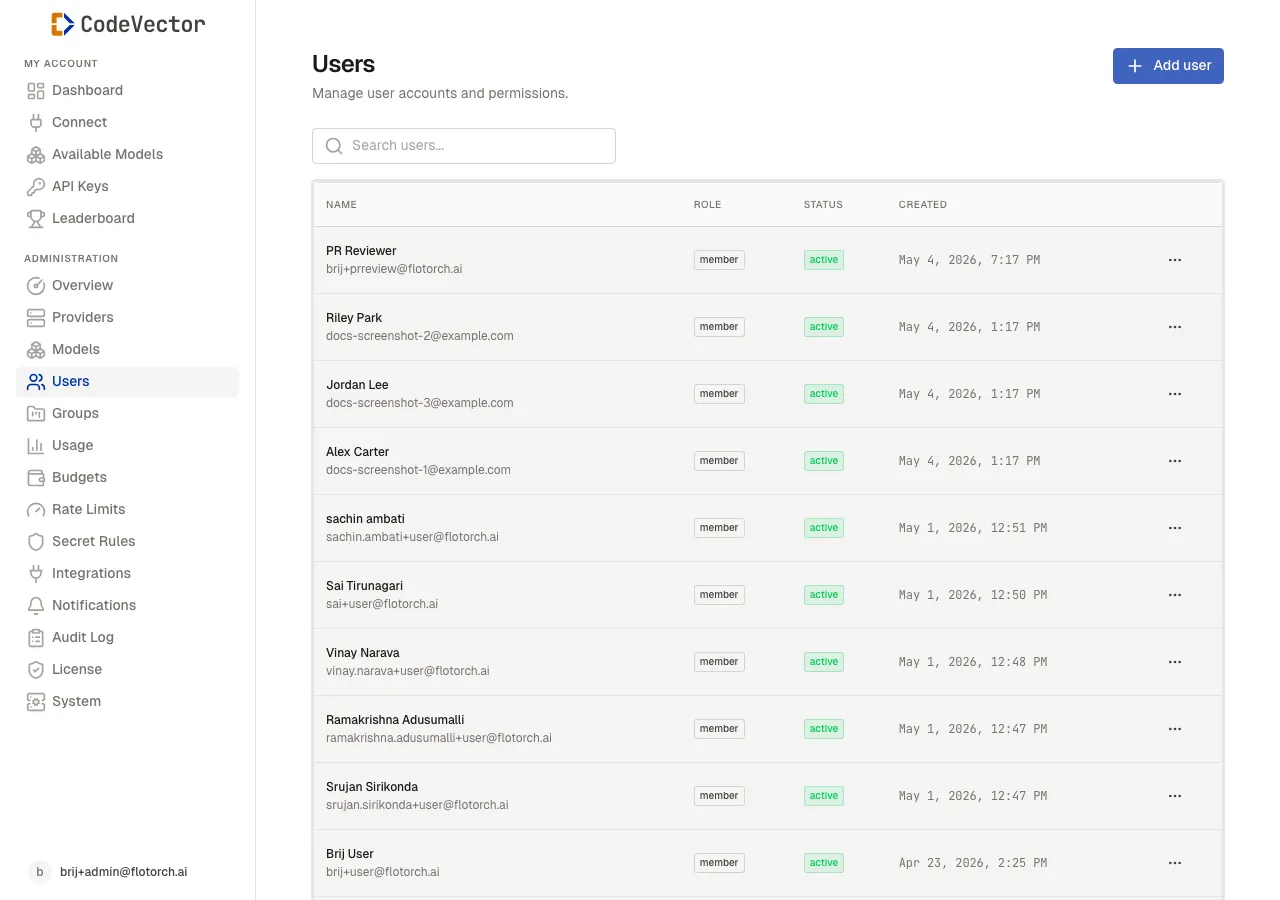Click the Available Models cubes icon
This screenshot has height=900, width=1280.
point(36,155)
